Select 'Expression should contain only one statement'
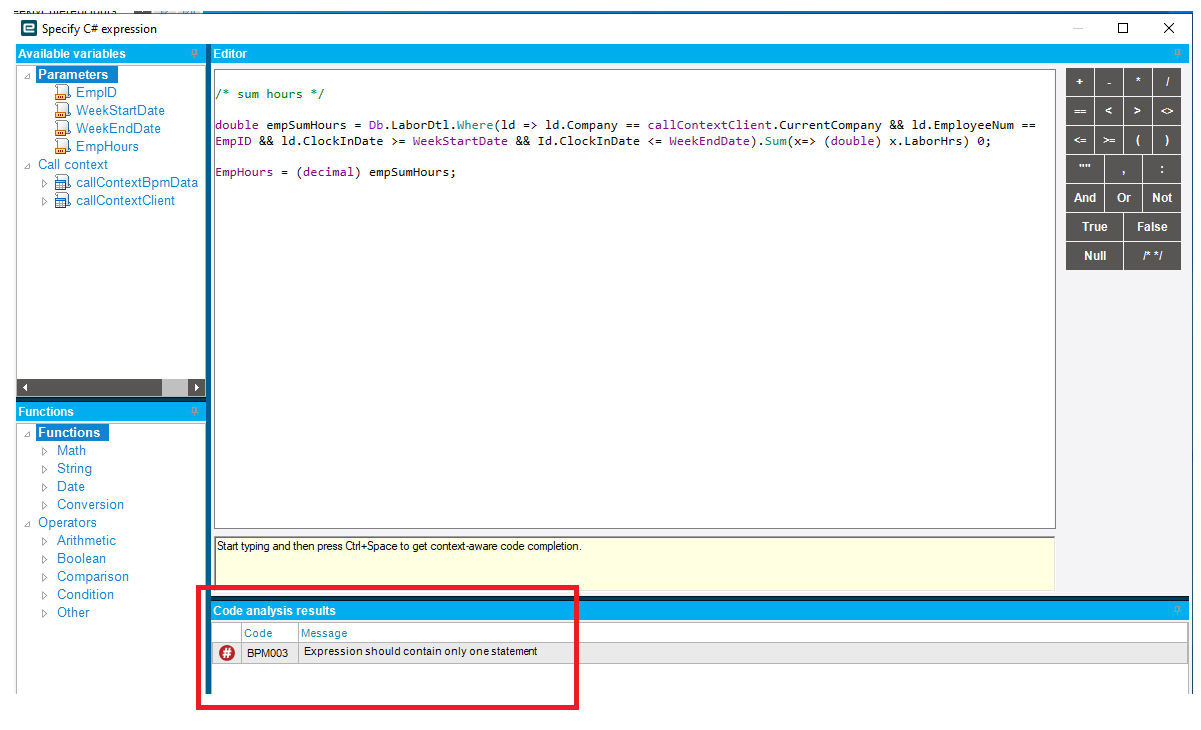 point(420,651)
